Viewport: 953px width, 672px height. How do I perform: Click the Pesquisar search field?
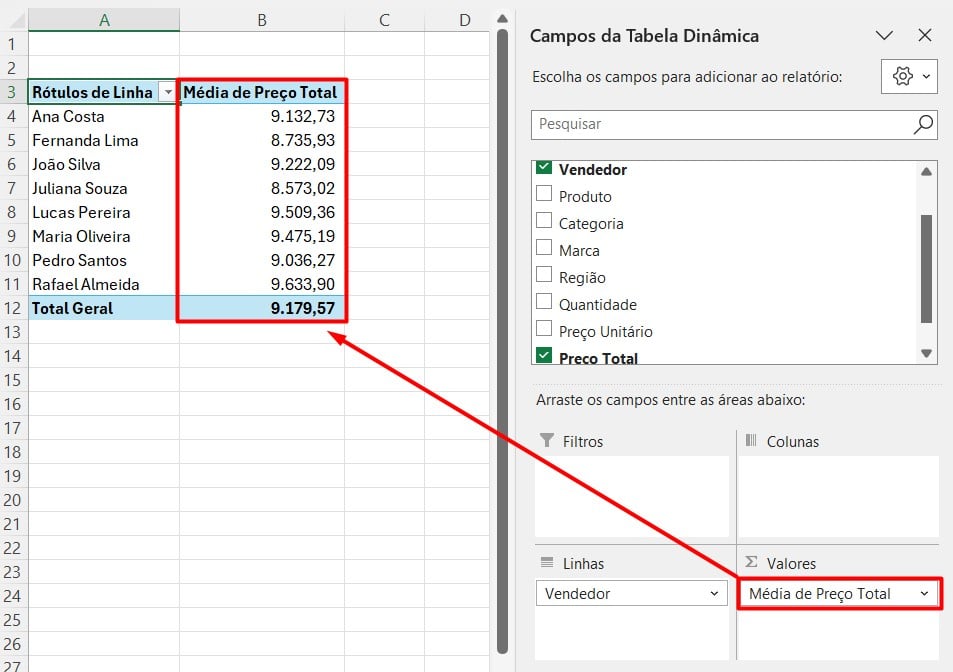coord(734,125)
